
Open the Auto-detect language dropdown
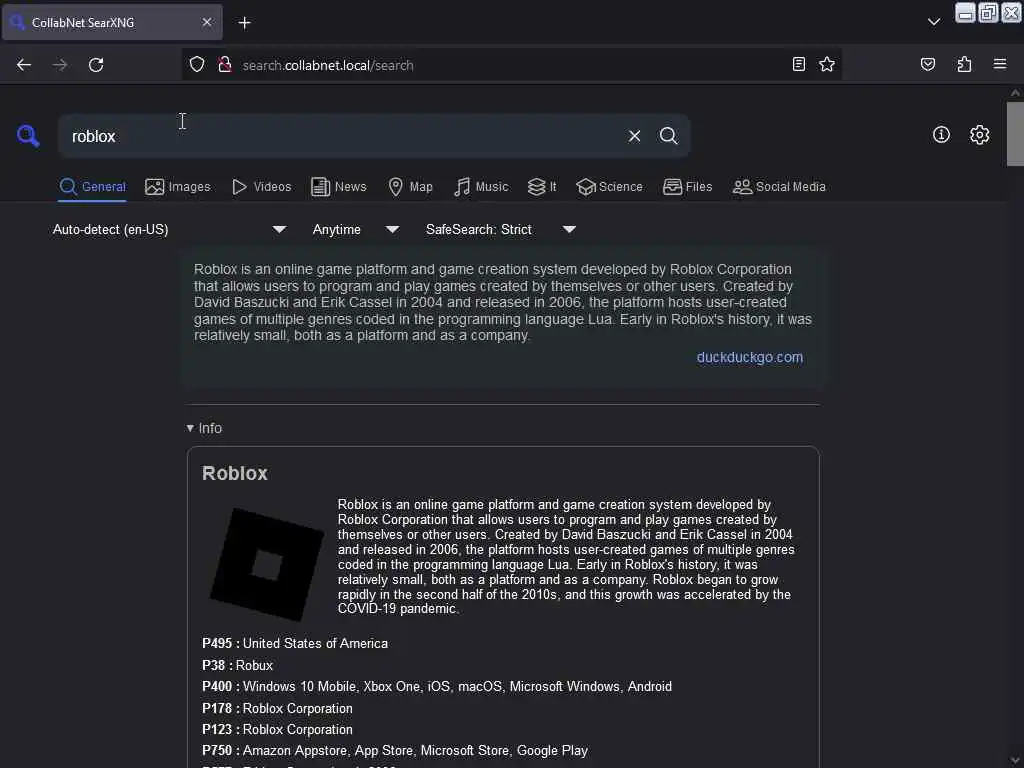(x=169, y=229)
